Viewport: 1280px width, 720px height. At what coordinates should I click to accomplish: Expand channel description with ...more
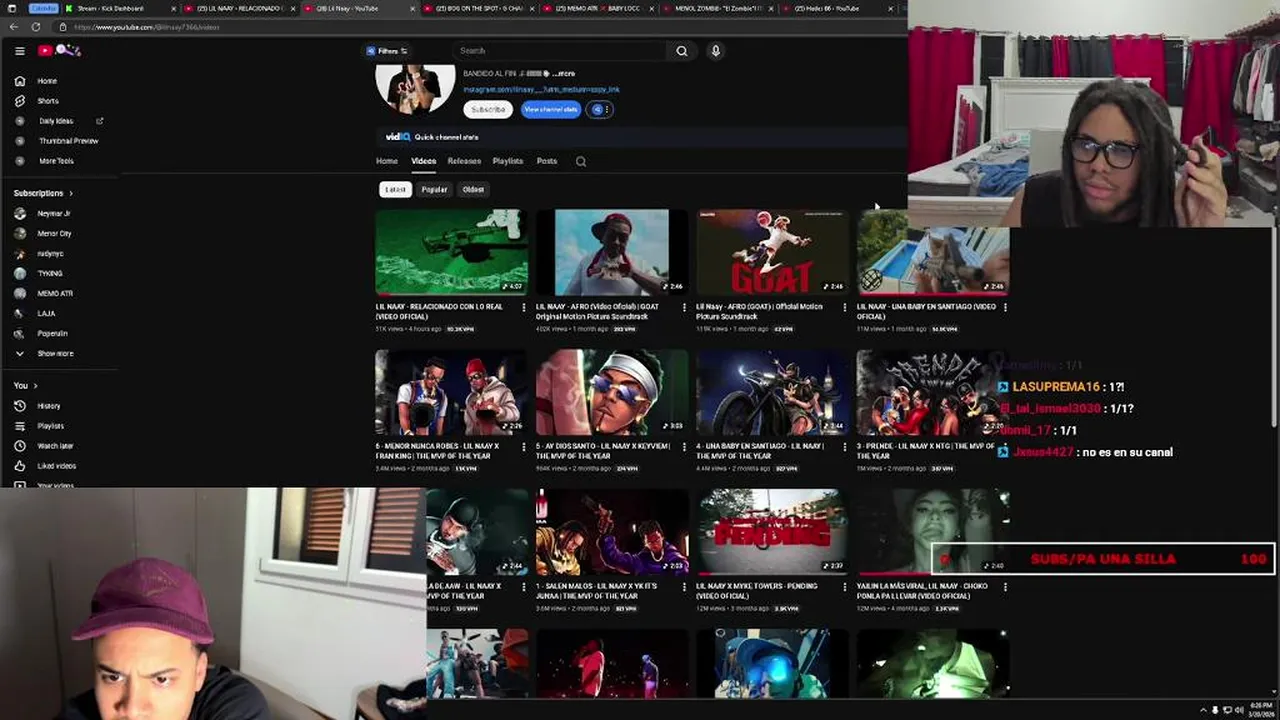(563, 74)
